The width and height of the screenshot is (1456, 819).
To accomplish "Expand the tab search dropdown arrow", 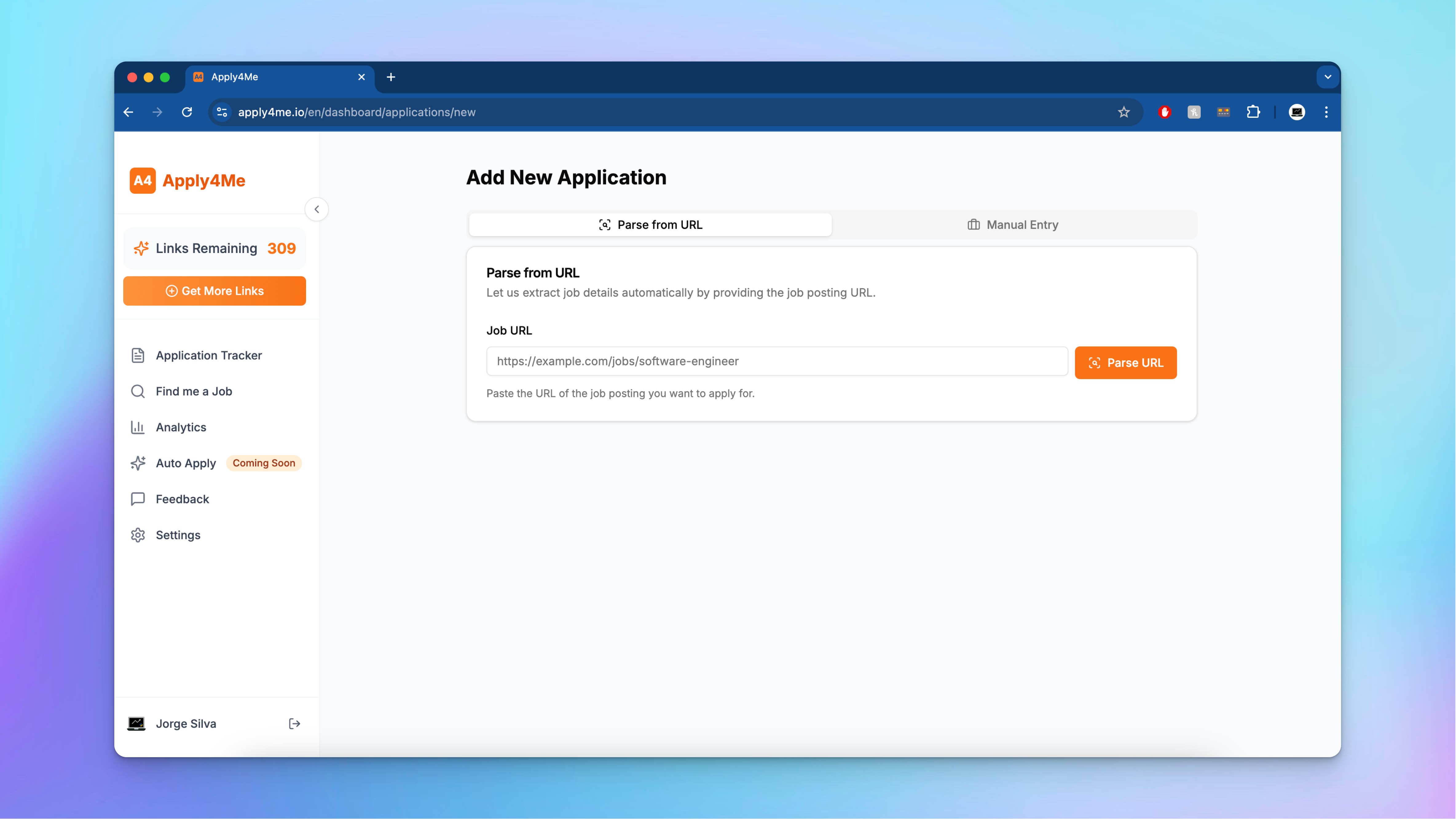I will (1328, 77).
